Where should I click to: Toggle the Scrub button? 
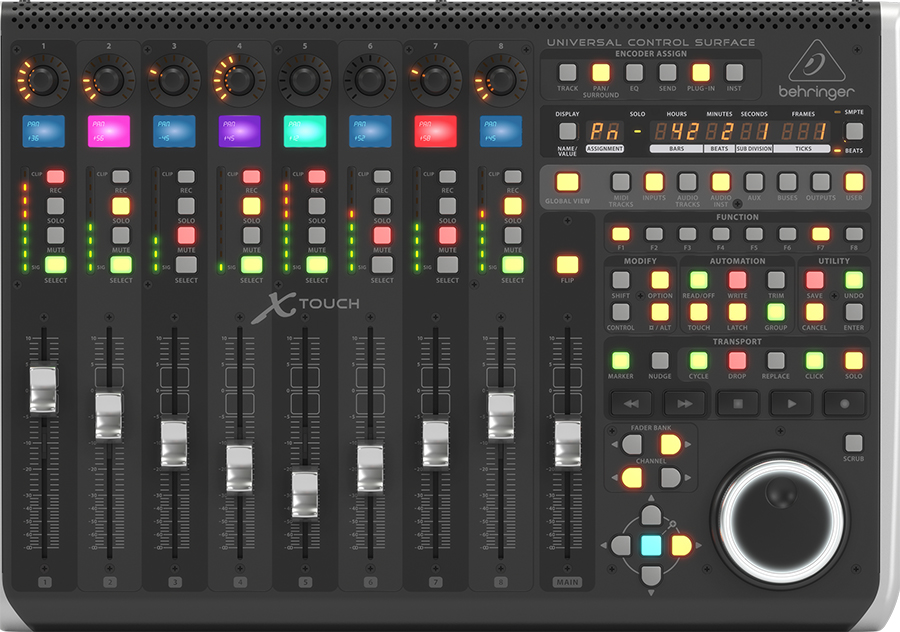(x=854, y=443)
